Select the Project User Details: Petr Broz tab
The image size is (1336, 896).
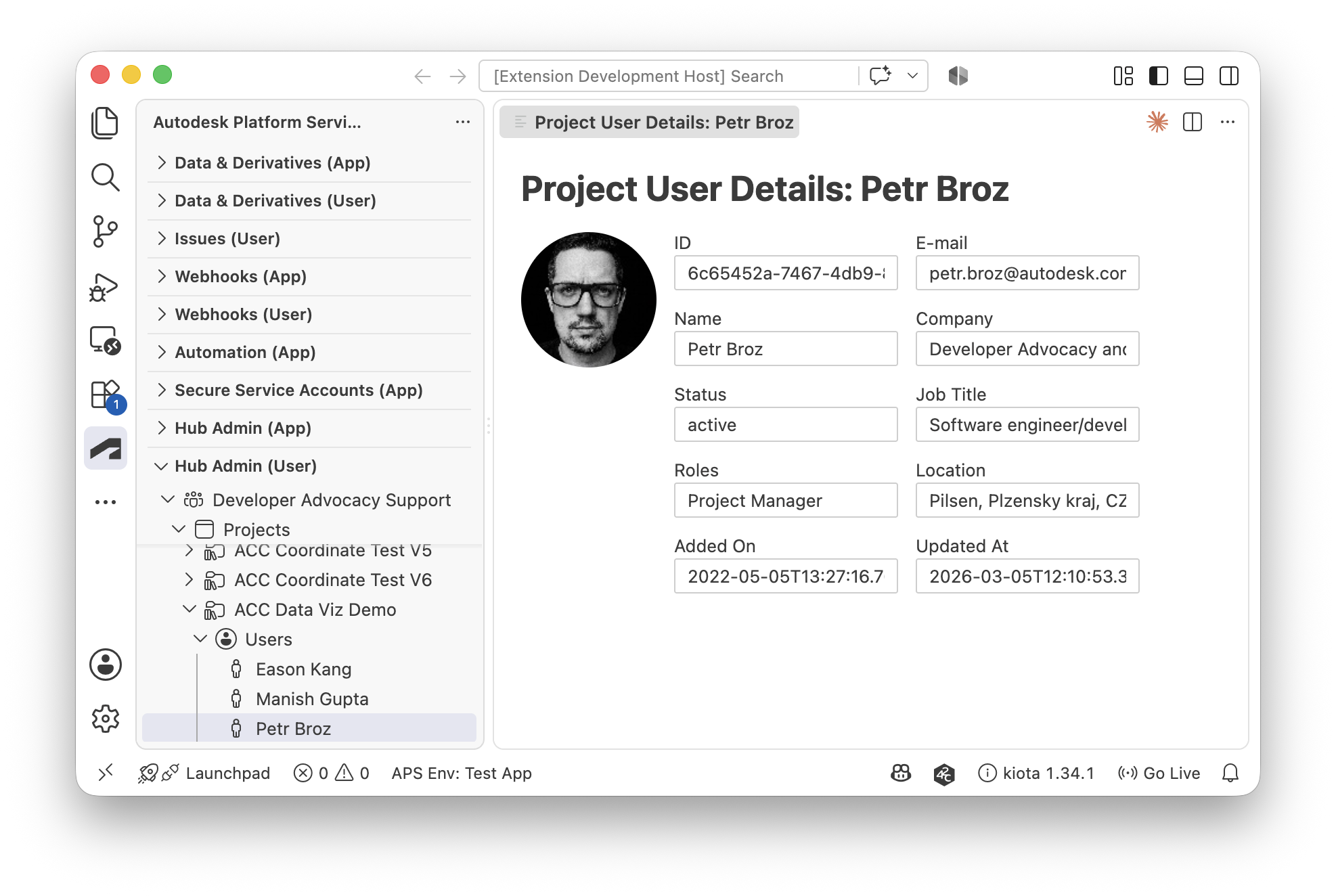pyautogui.click(x=649, y=122)
